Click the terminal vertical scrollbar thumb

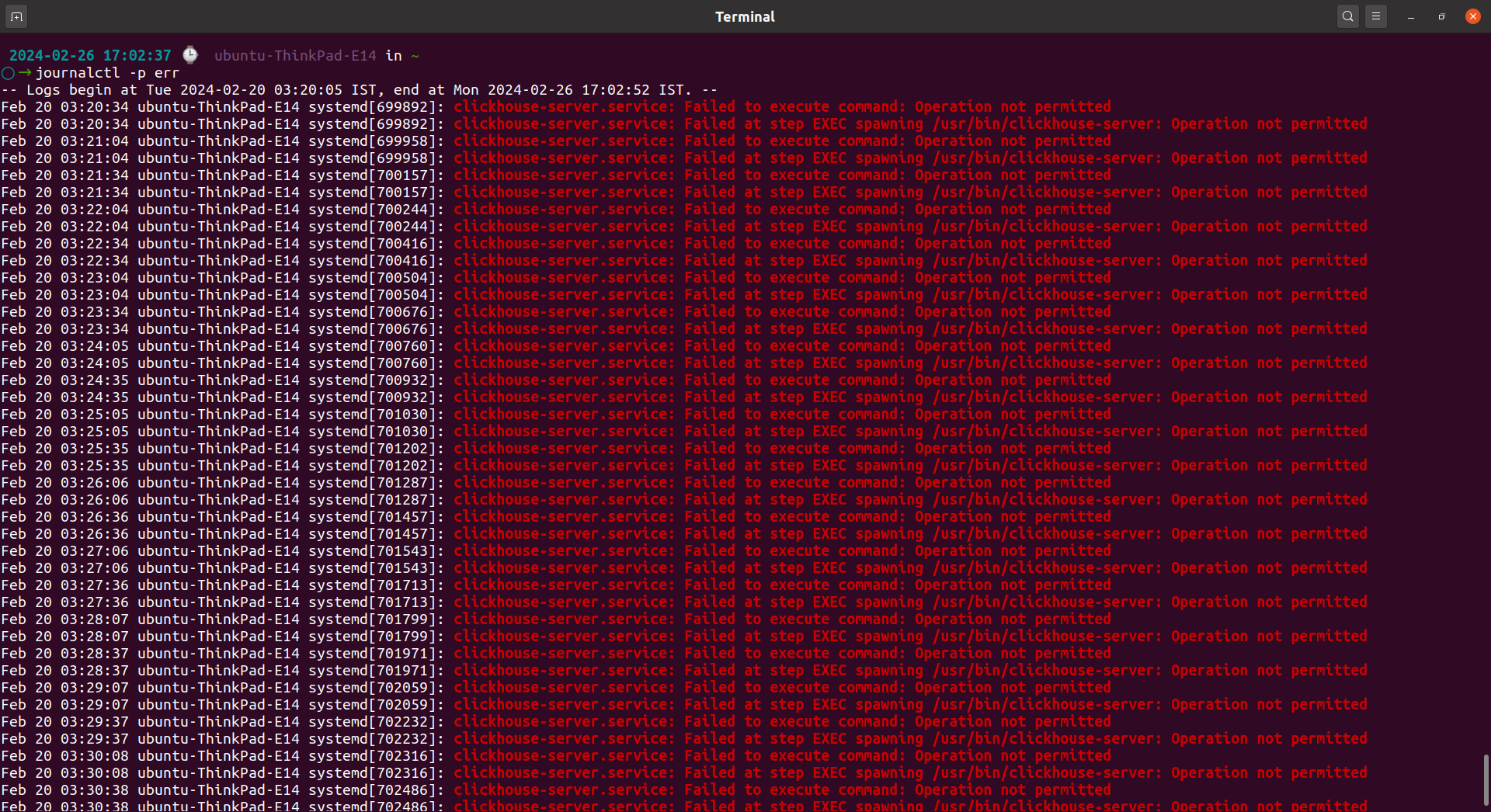(1486, 780)
